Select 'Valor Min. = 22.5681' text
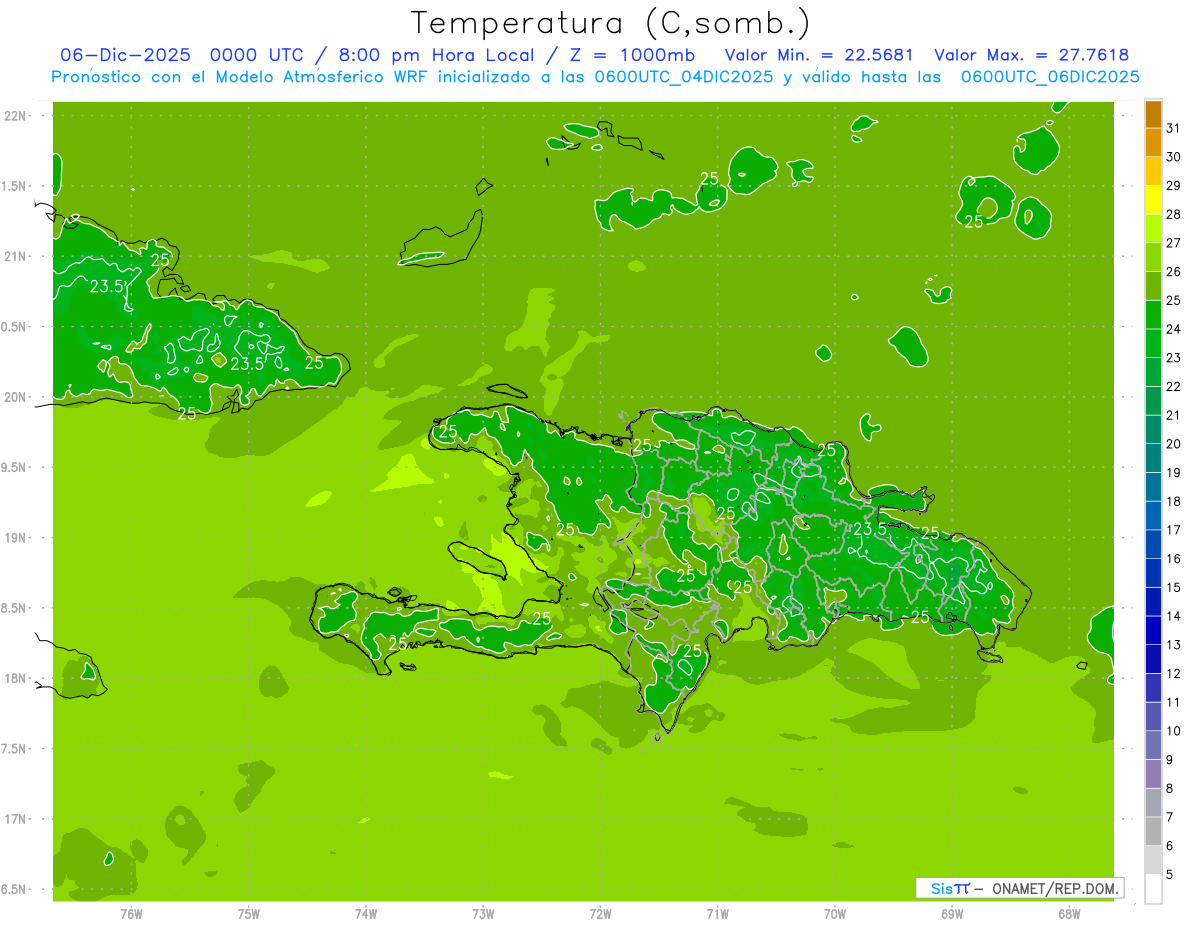Image resolution: width=1200 pixels, height=927 pixels. (818, 55)
